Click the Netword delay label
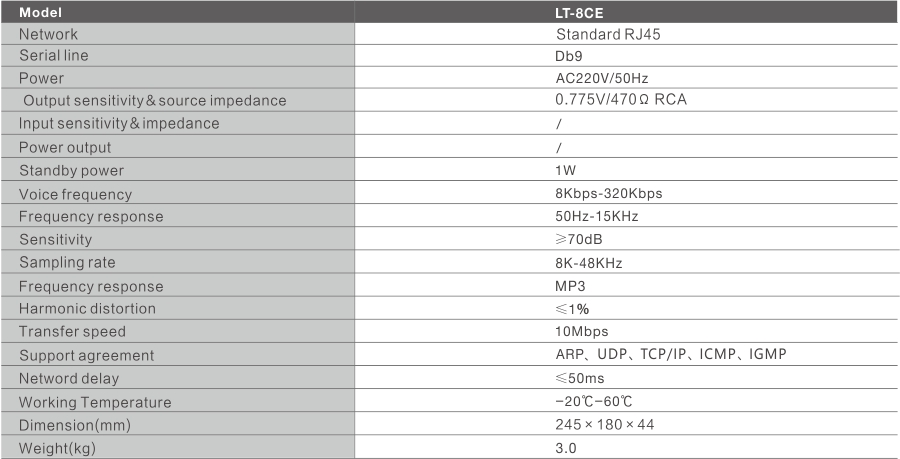 tap(69, 379)
